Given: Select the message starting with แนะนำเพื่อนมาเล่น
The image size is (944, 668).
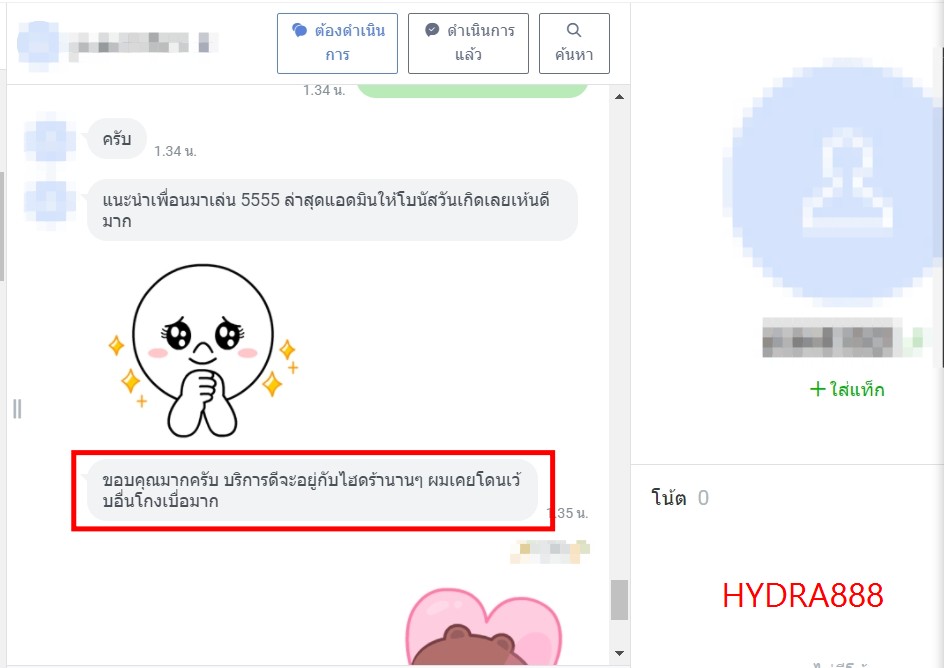Looking at the screenshot, I should tap(332, 210).
